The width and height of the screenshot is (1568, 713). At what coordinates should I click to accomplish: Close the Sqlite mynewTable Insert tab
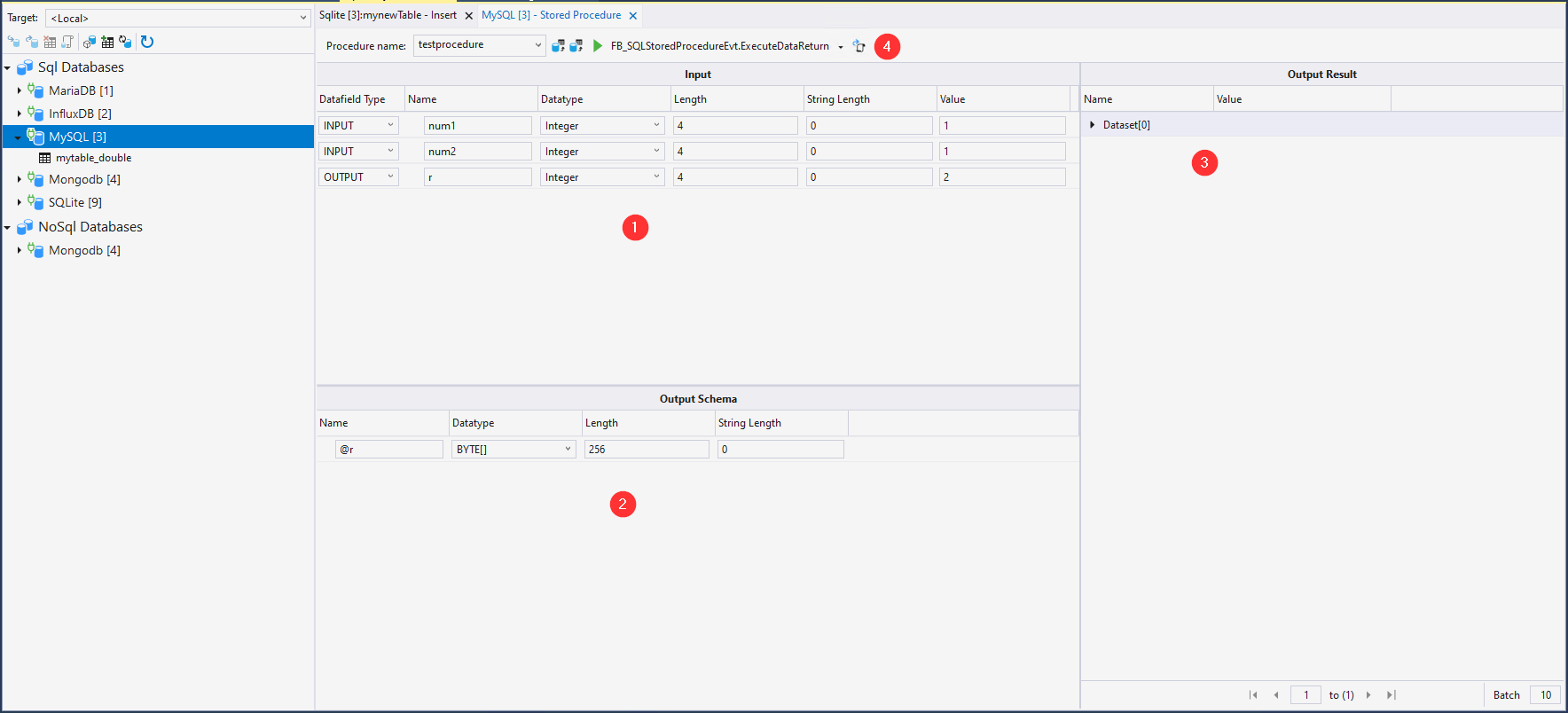point(469,16)
